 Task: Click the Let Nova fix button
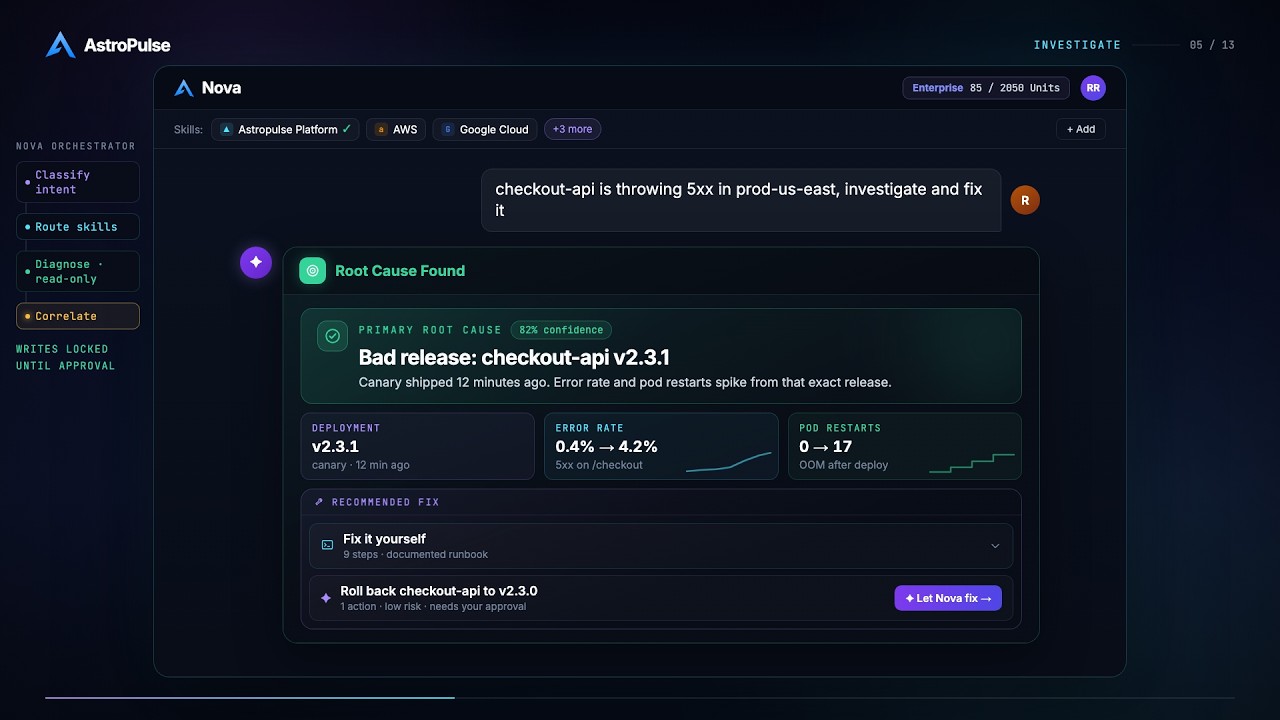[948, 598]
